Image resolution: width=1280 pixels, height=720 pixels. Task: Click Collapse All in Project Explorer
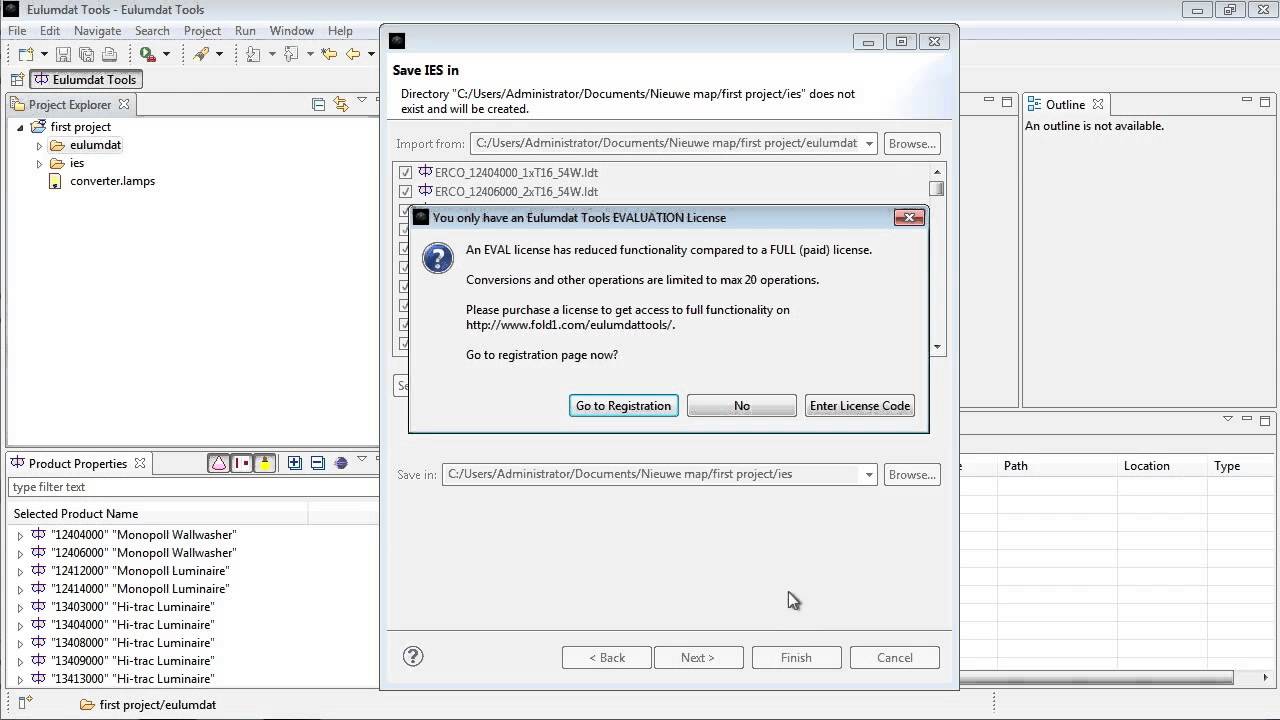pyautogui.click(x=318, y=104)
